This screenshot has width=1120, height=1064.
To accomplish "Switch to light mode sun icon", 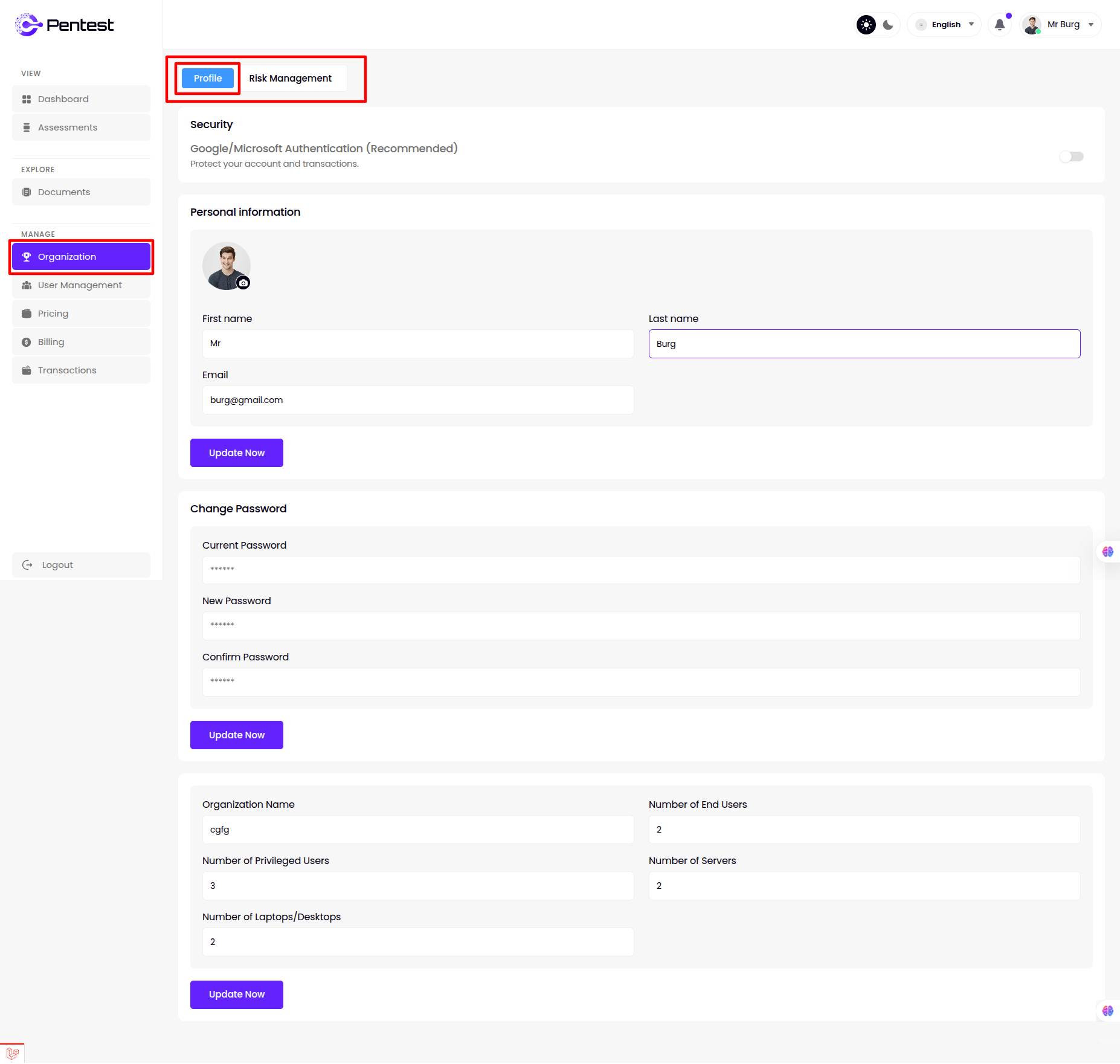I will point(866,25).
